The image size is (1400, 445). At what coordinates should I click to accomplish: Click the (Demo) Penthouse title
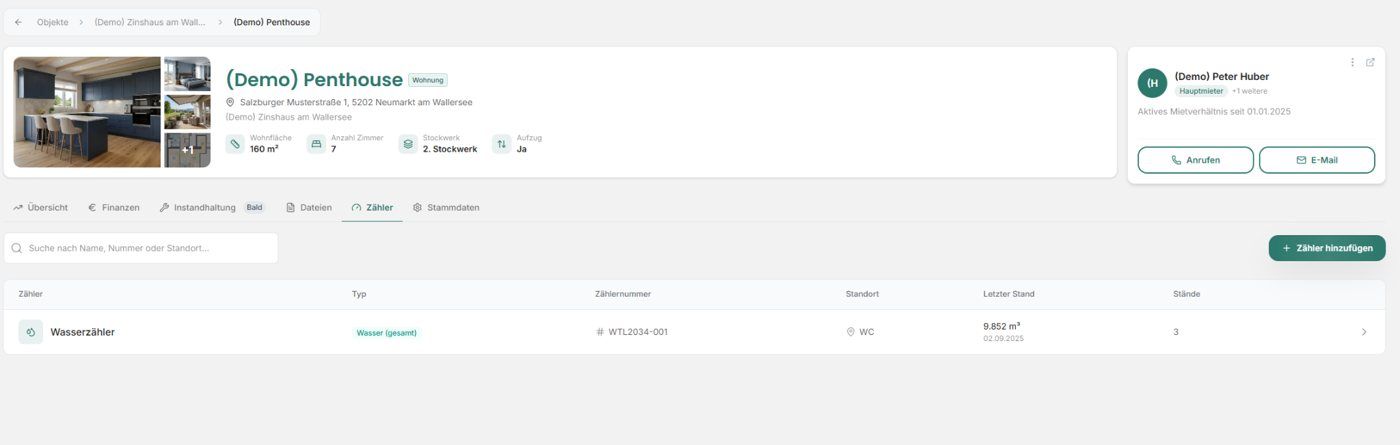tap(314, 80)
